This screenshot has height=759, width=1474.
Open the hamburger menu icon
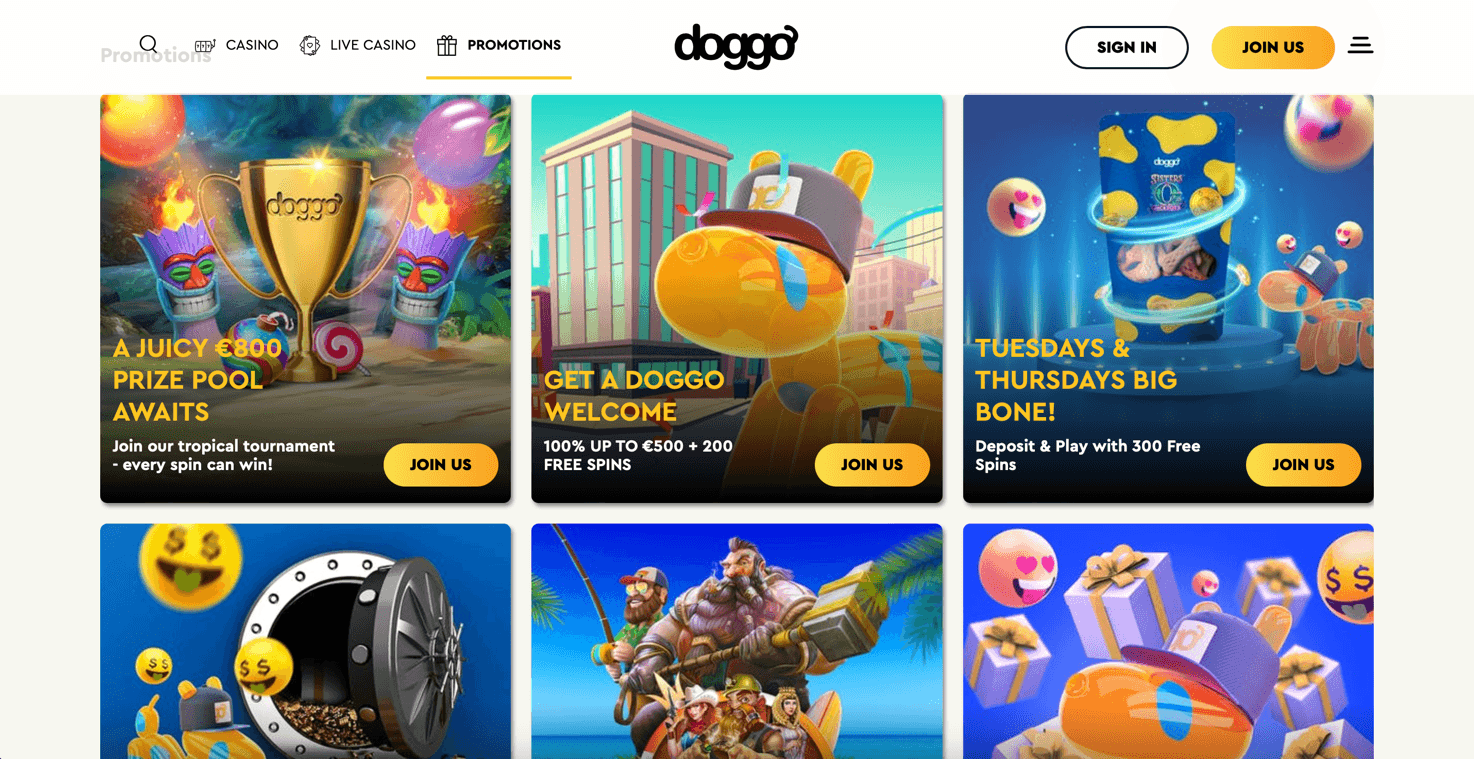1360,45
